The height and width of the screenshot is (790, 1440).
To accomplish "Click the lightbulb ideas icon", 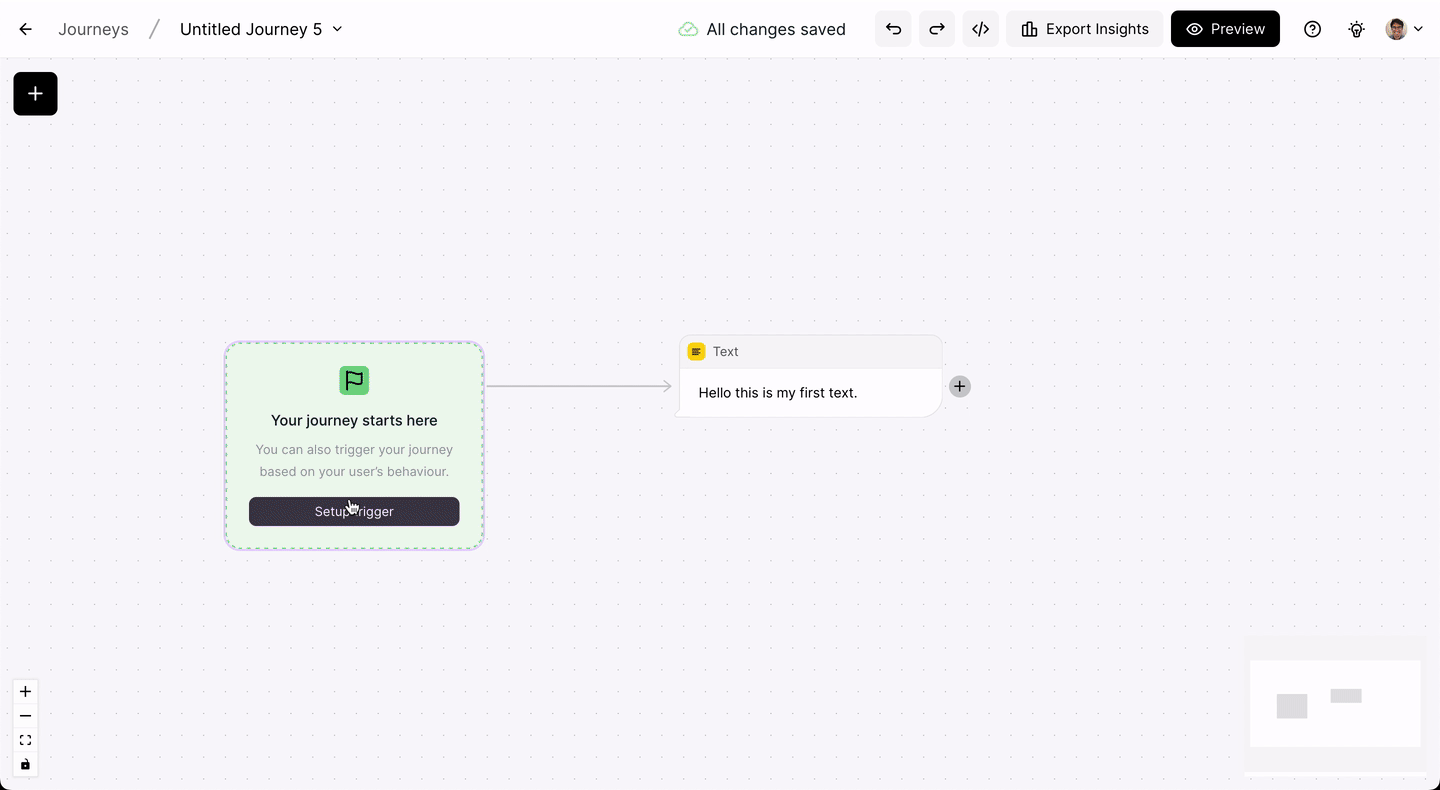I will tap(1356, 29).
